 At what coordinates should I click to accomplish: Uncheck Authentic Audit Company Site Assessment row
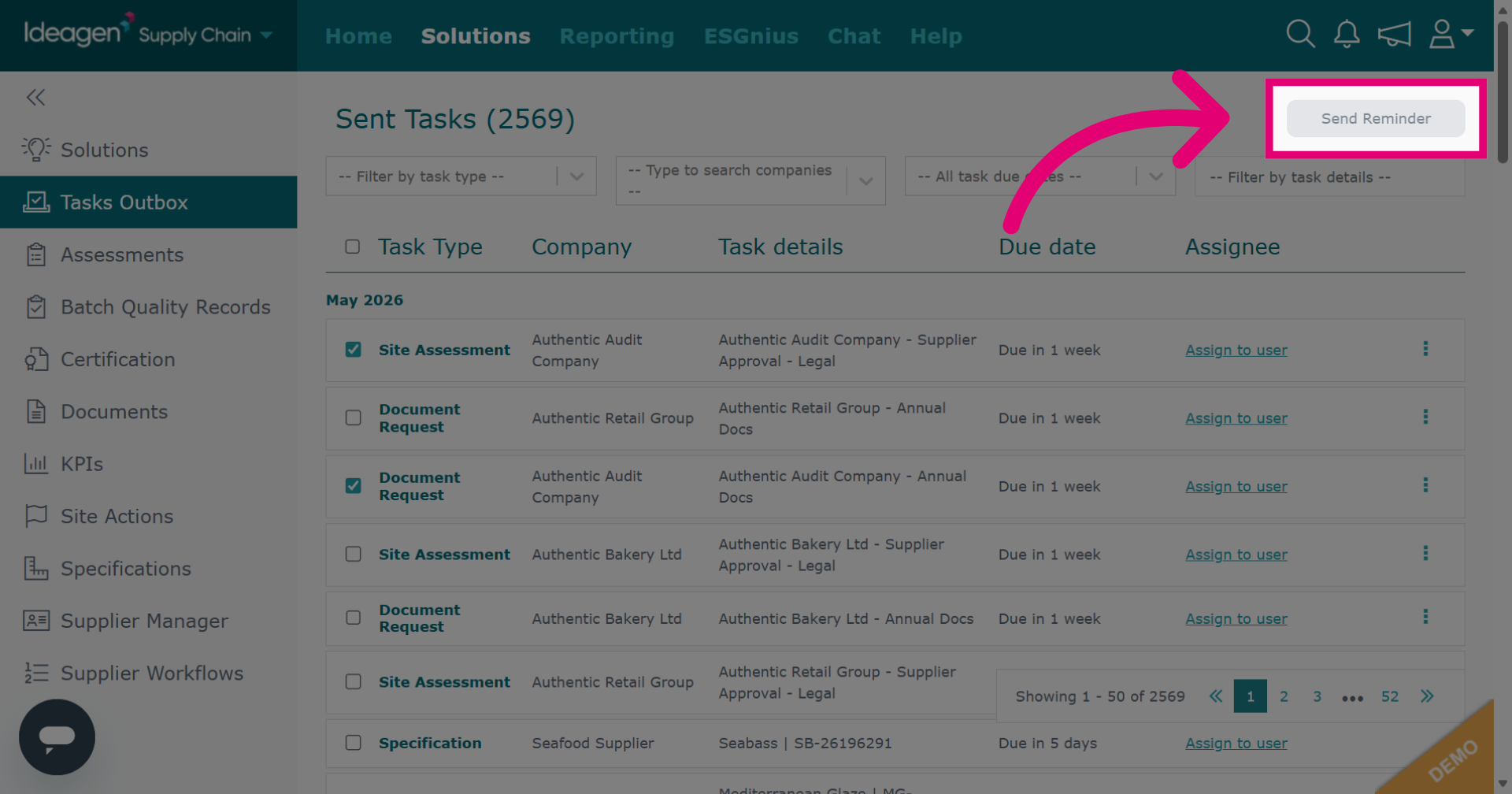[353, 349]
